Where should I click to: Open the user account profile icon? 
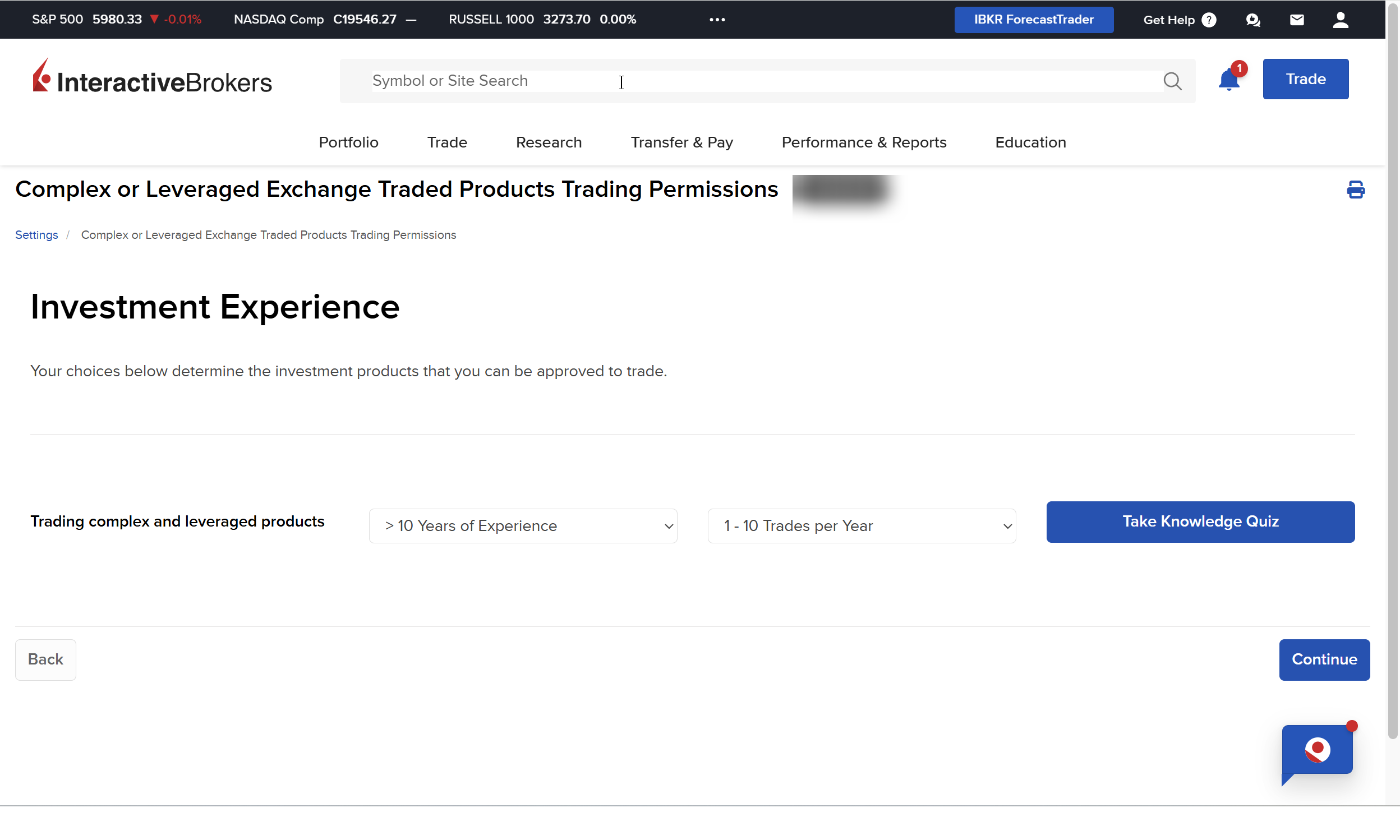coord(1340,20)
